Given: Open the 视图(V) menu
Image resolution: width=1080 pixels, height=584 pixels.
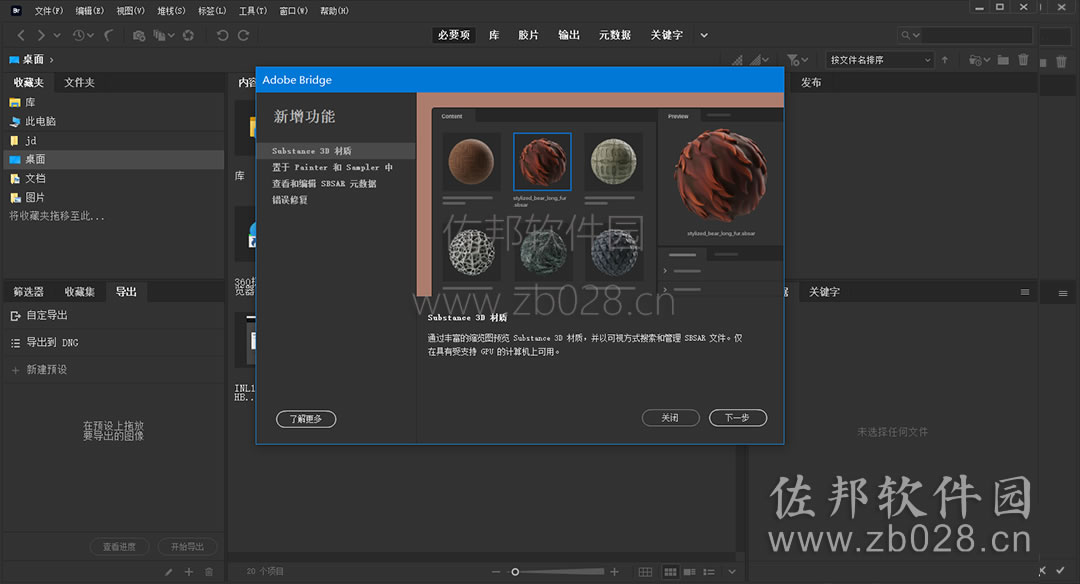Looking at the screenshot, I should 130,10.
